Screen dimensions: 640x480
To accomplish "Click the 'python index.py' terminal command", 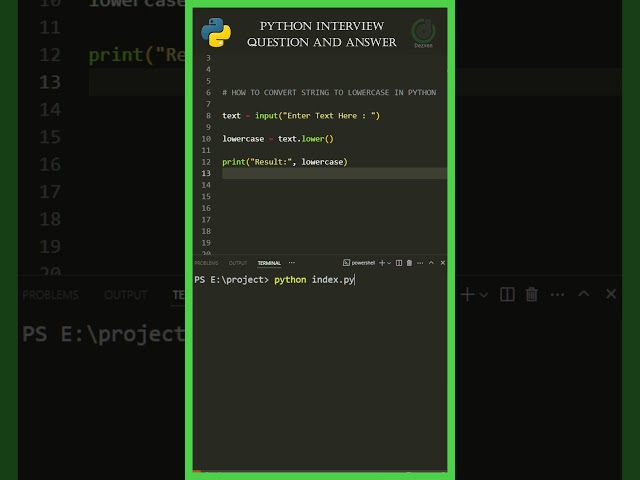I will [x=314, y=280].
